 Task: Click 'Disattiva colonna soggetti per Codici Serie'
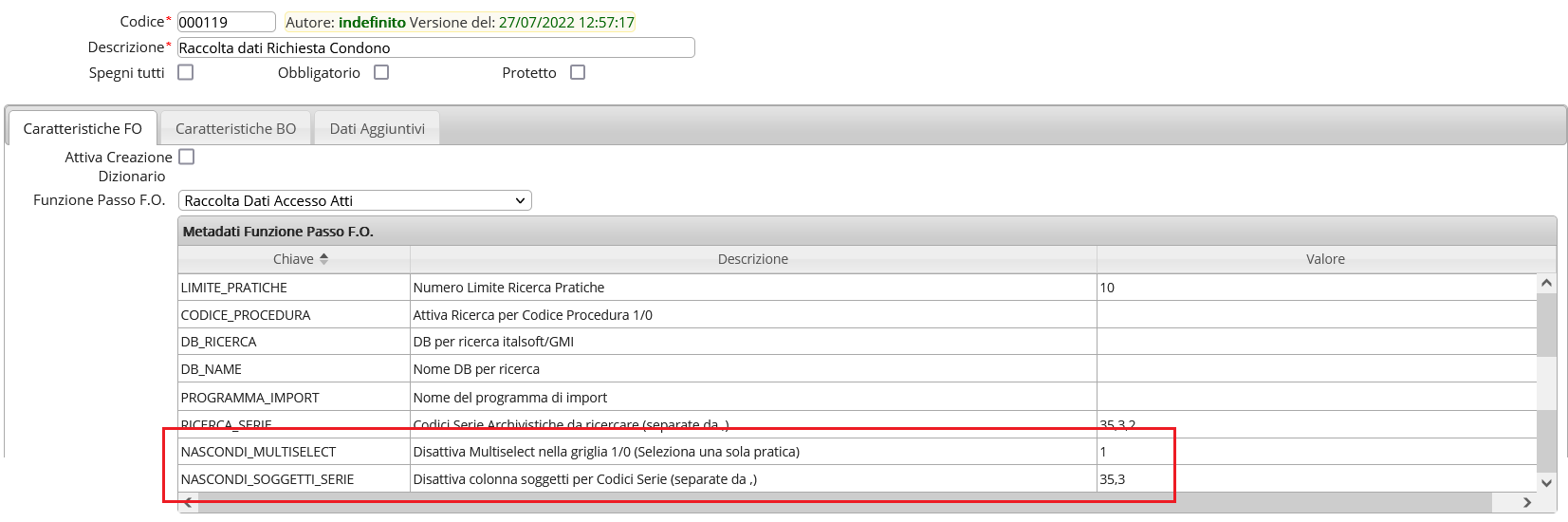click(x=585, y=479)
